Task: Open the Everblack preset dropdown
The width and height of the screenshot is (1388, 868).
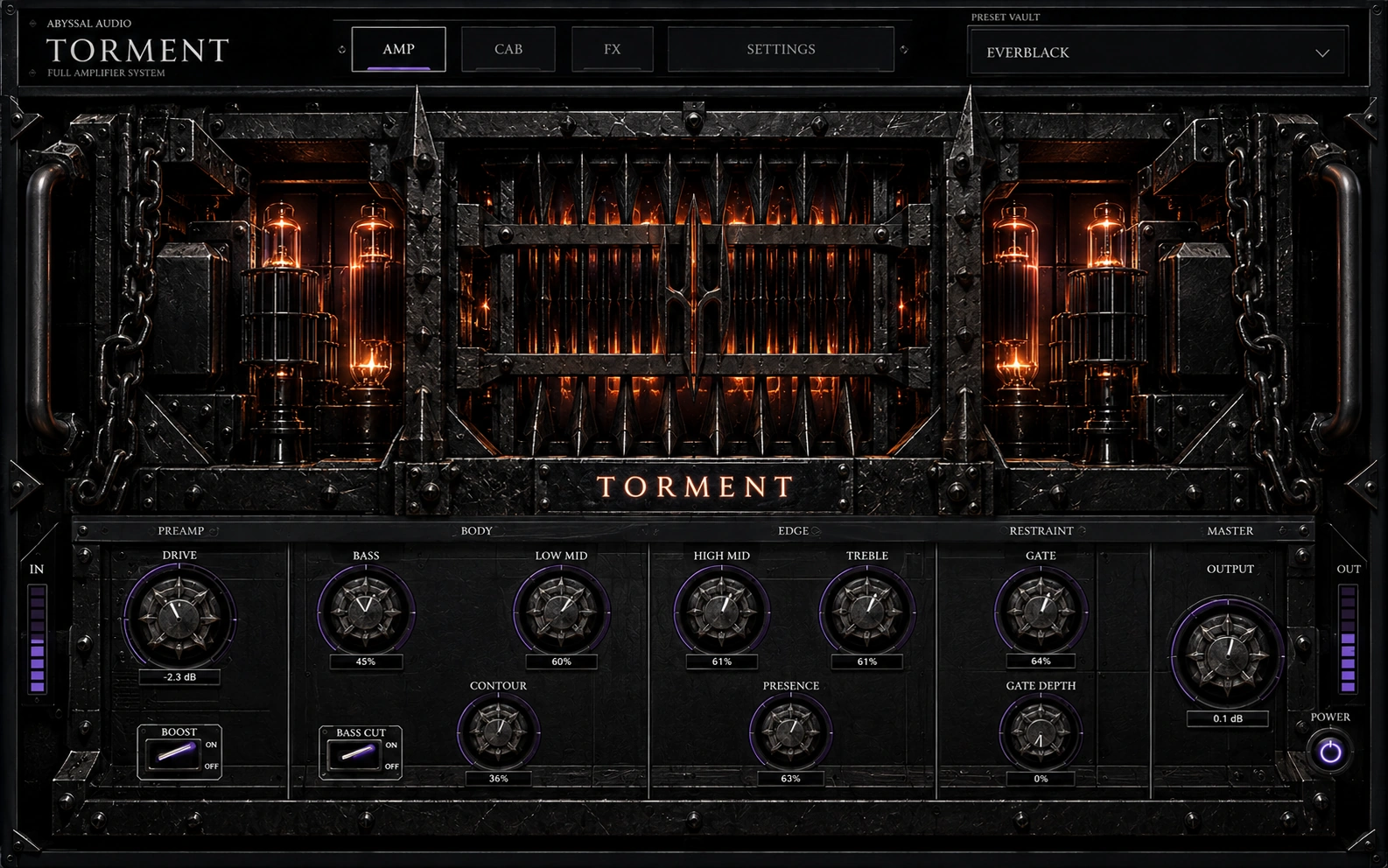Action: 1158,52
